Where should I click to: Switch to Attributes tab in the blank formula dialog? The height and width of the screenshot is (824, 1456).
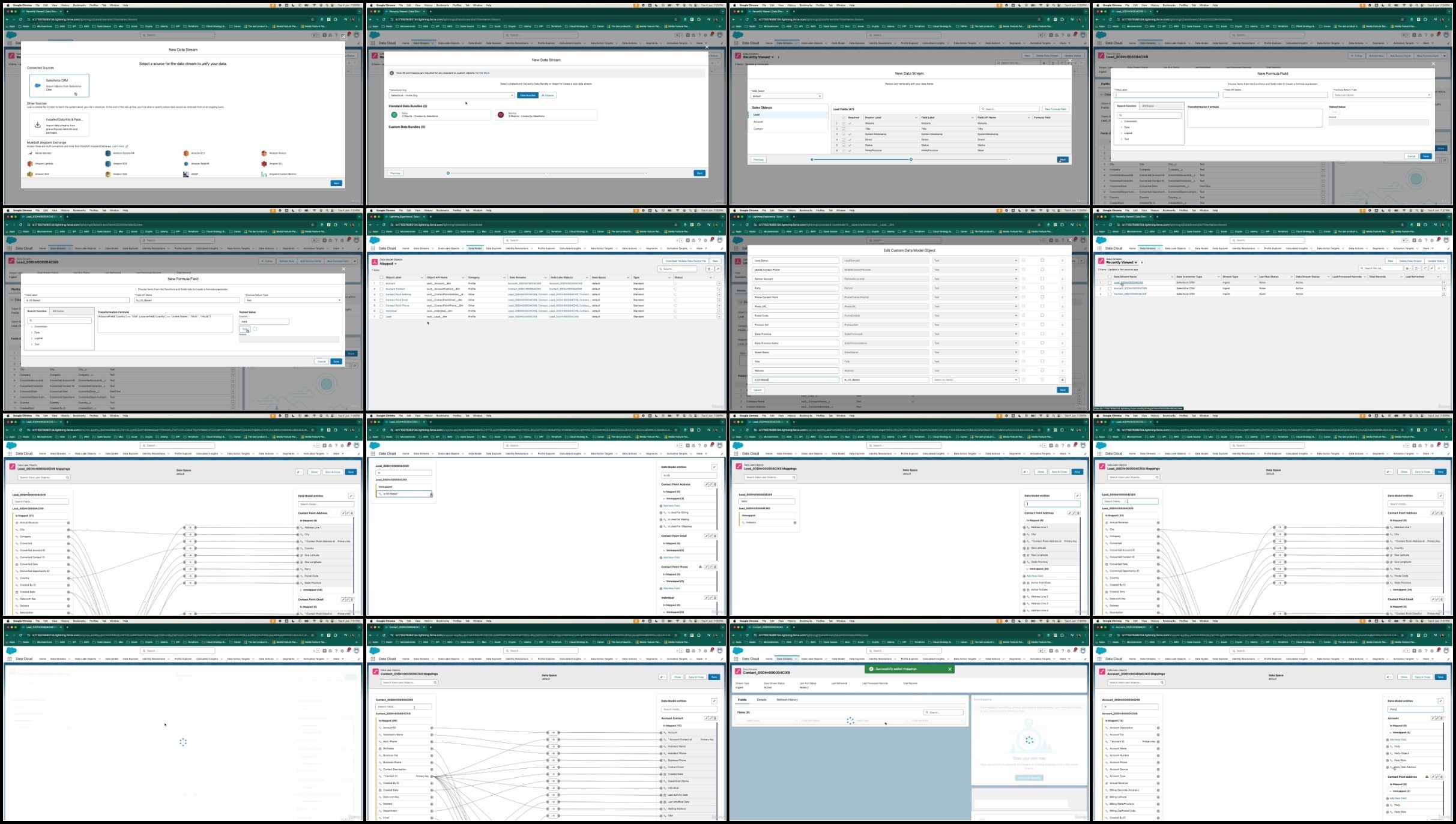coord(1148,106)
